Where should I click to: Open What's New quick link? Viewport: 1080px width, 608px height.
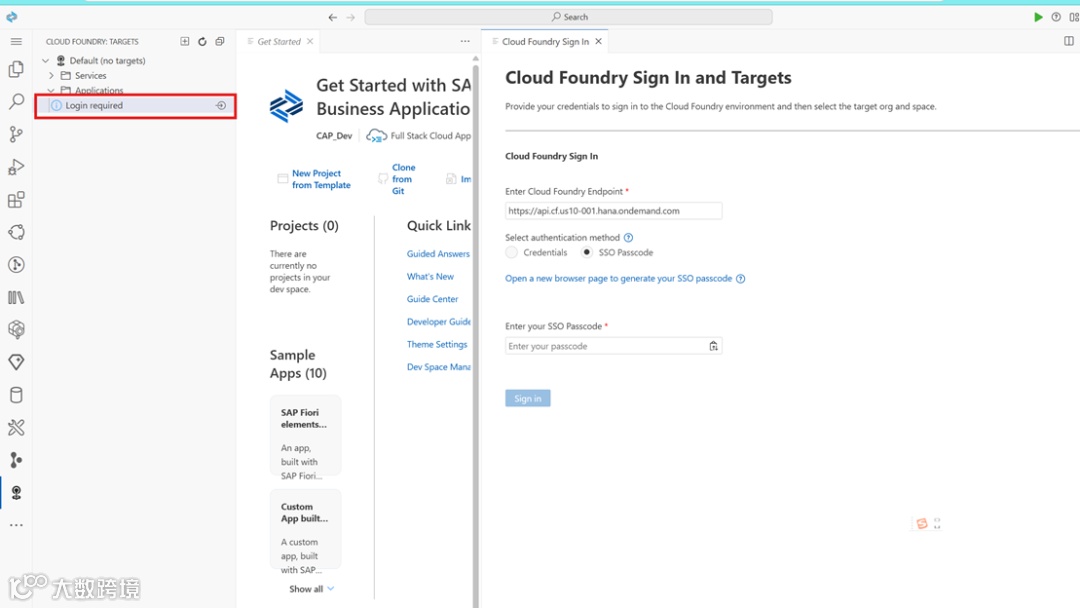(430, 277)
